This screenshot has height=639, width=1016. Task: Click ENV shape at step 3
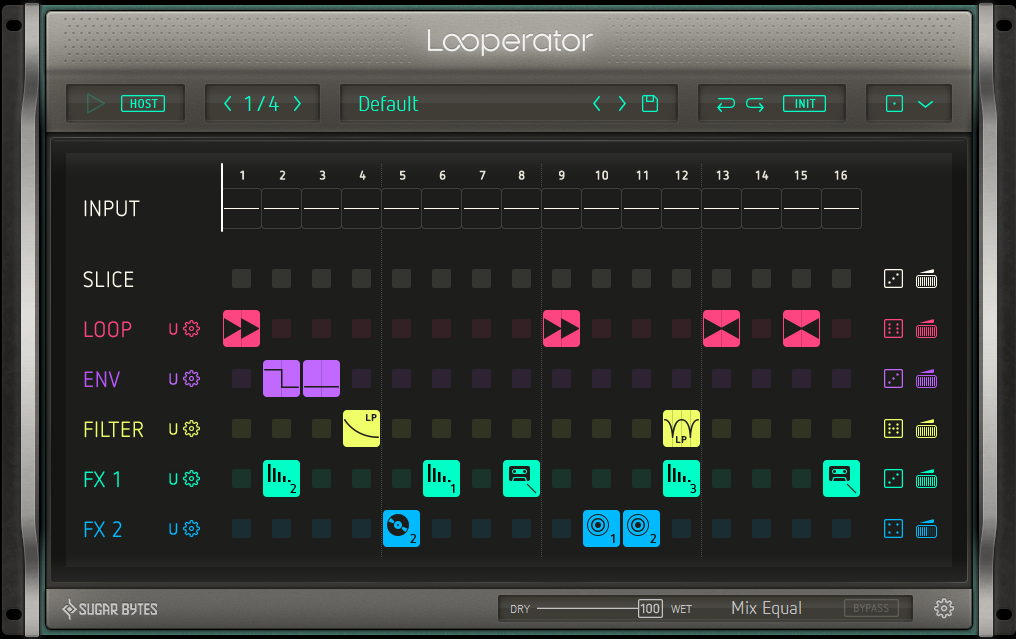click(321, 378)
